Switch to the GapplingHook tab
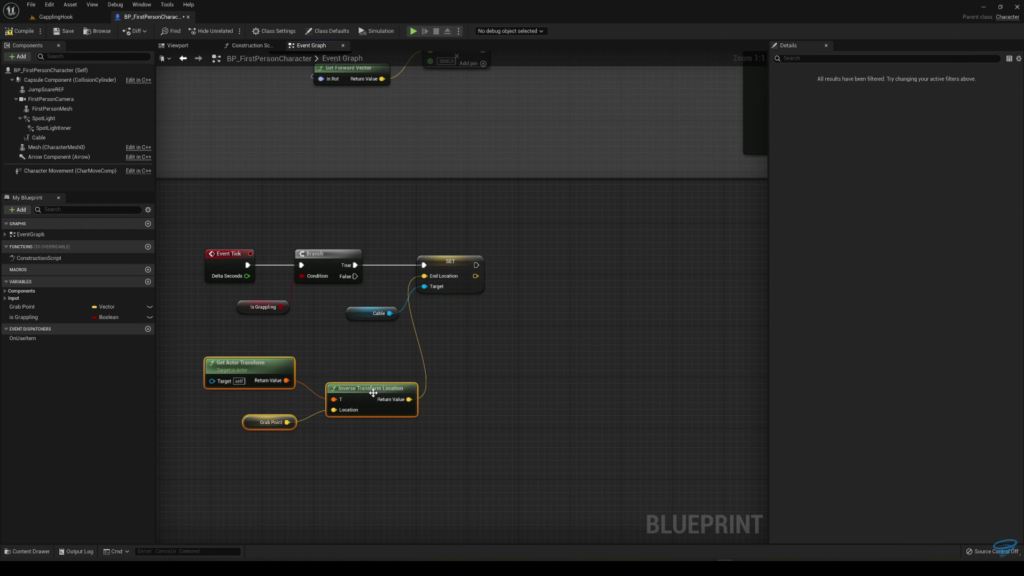The width and height of the screenshot is (1024, 576). coord(56,17)
